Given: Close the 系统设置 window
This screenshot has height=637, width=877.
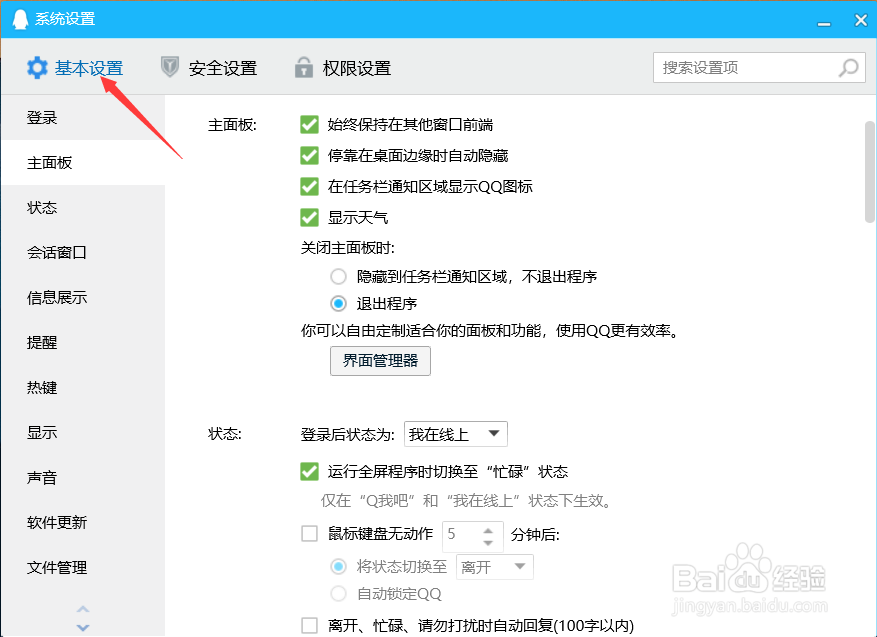Looking at the screenshot, I should (x=861, y=20).
